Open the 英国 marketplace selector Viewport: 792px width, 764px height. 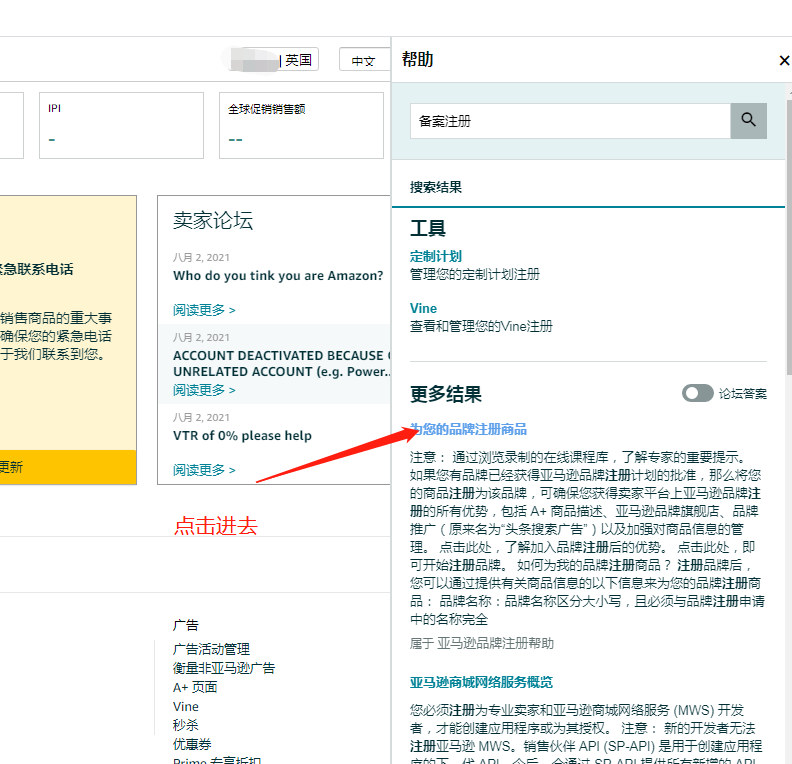point(273,60)
